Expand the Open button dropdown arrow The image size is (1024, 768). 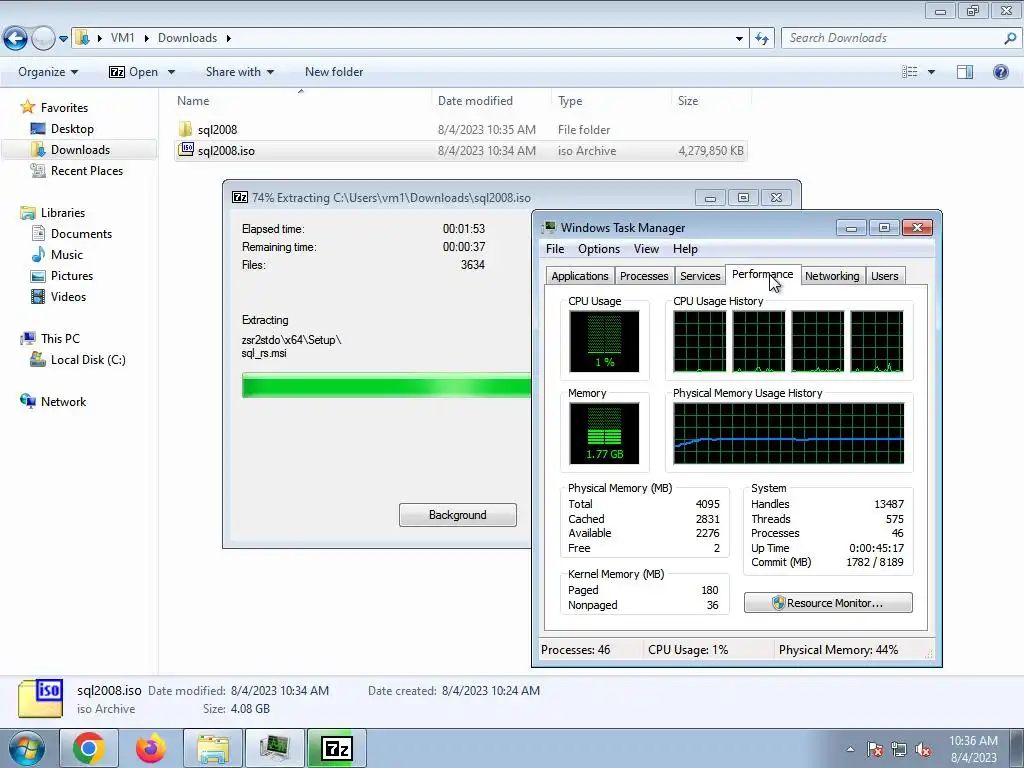pos(171,72)
